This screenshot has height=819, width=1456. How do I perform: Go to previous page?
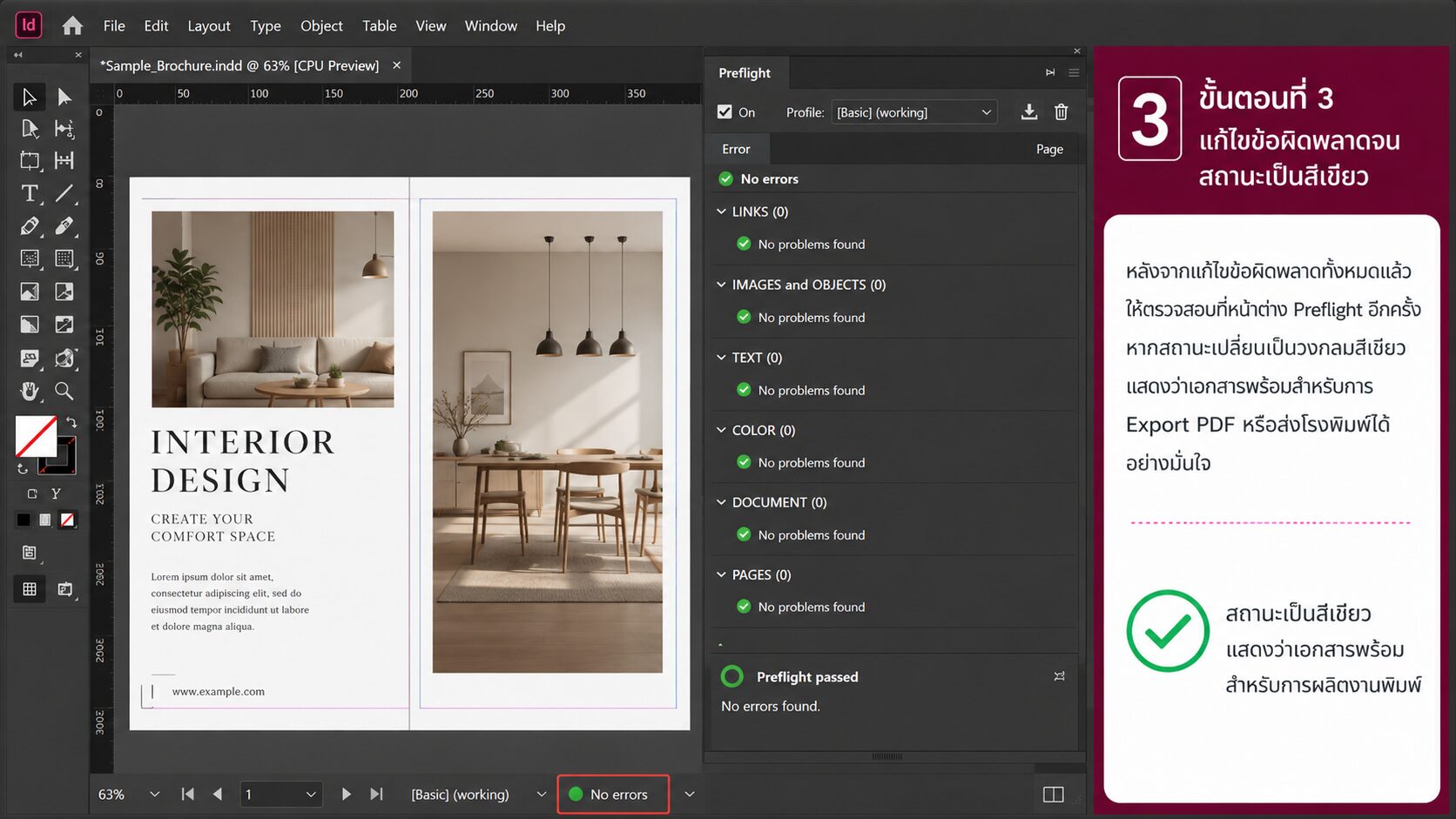(218, 794)
